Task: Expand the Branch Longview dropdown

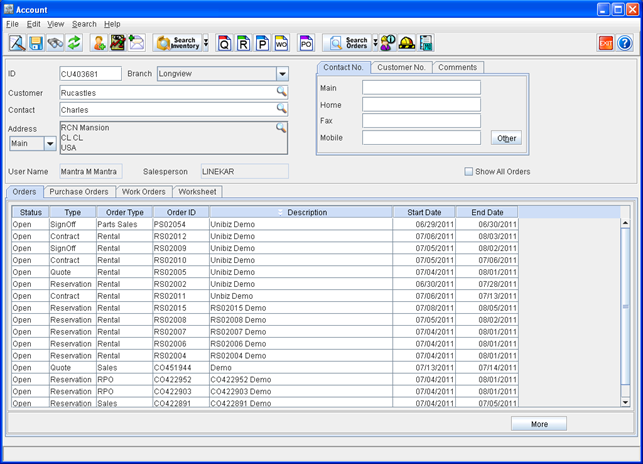Action: point(282,74)
